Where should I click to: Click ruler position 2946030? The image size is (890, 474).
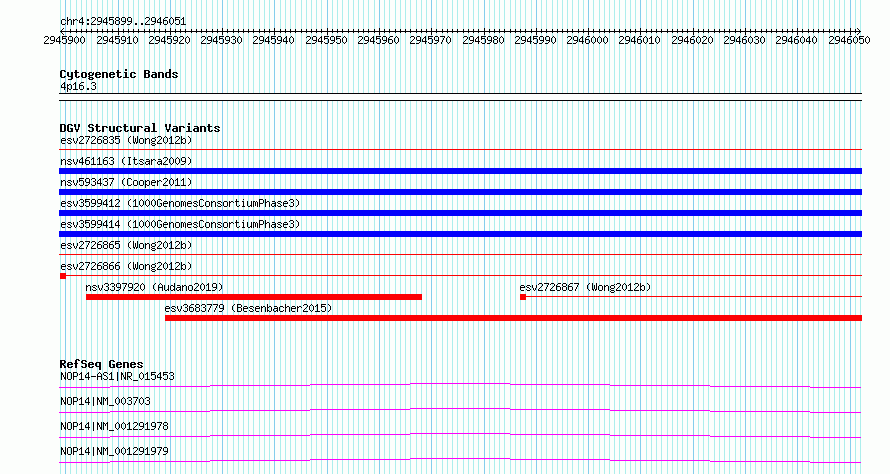pos(744,40)
